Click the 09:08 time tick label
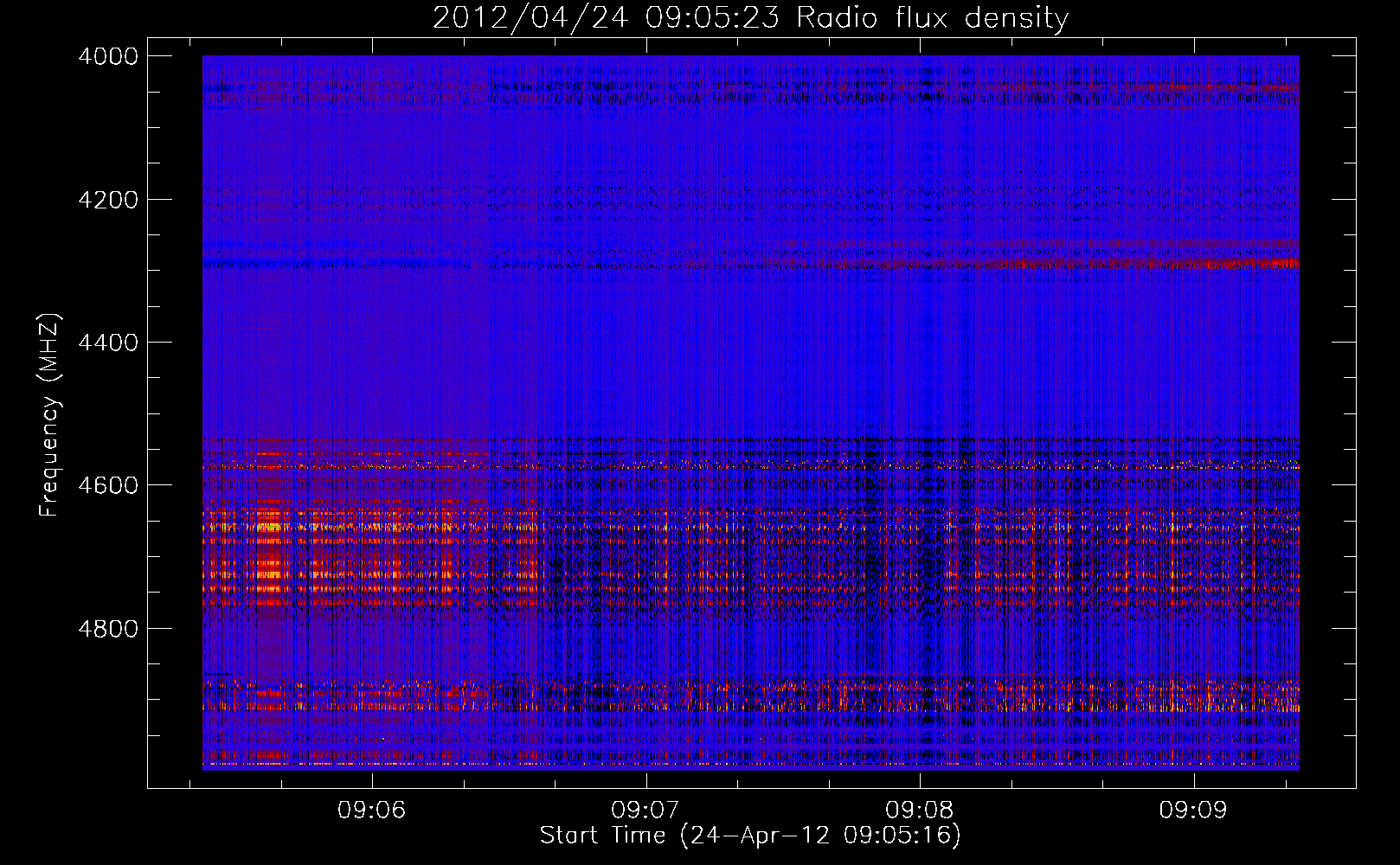Screen dimensions: 1400x865 pyautogui.click(x=920, y=811)
